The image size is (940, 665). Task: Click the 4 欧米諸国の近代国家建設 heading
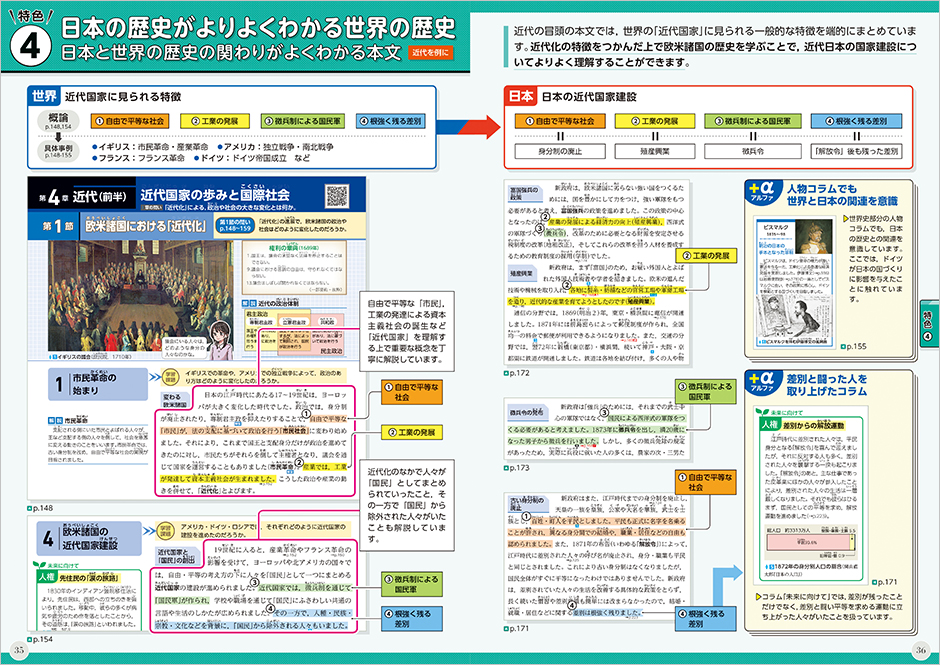tap(89, 538)
